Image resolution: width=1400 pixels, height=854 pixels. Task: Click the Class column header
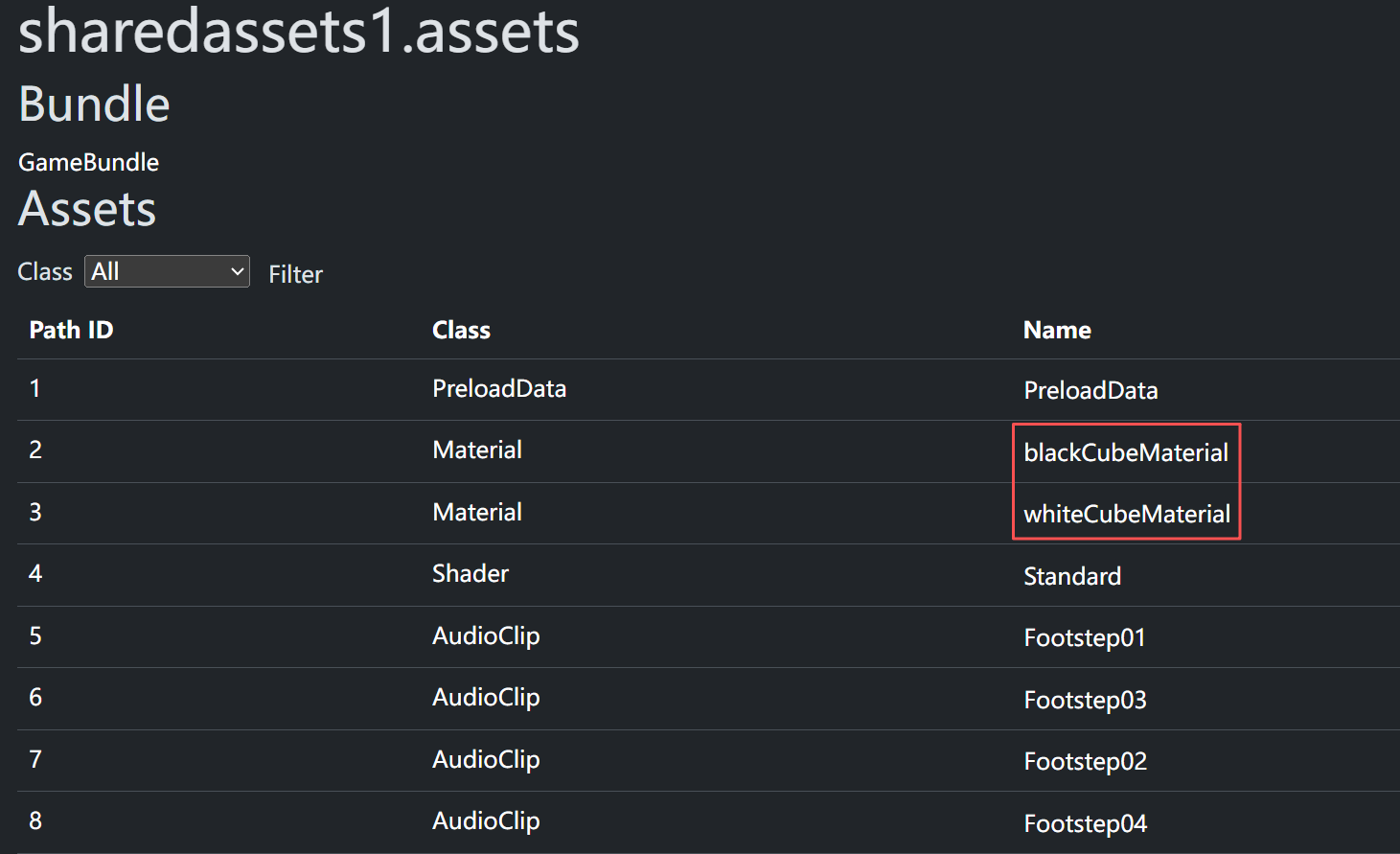[461, 331]
